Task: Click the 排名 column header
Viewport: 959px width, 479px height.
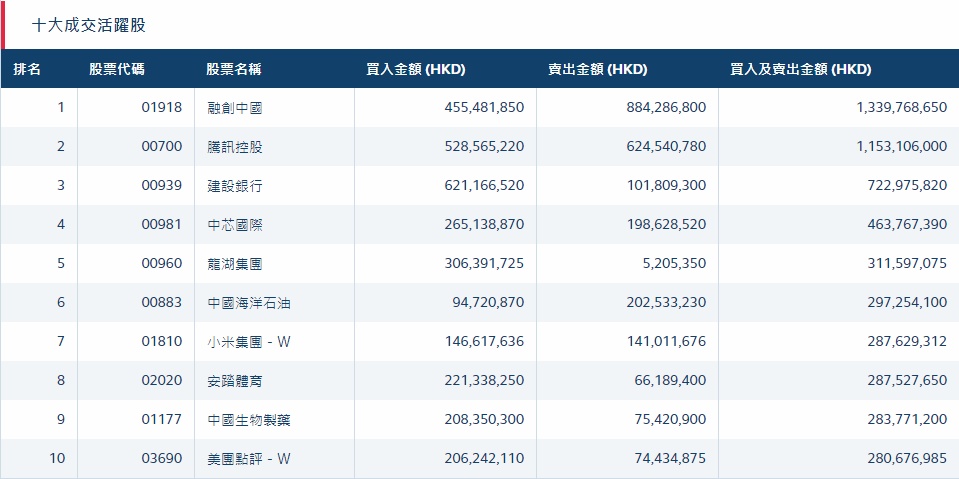Action: [27, 70]
